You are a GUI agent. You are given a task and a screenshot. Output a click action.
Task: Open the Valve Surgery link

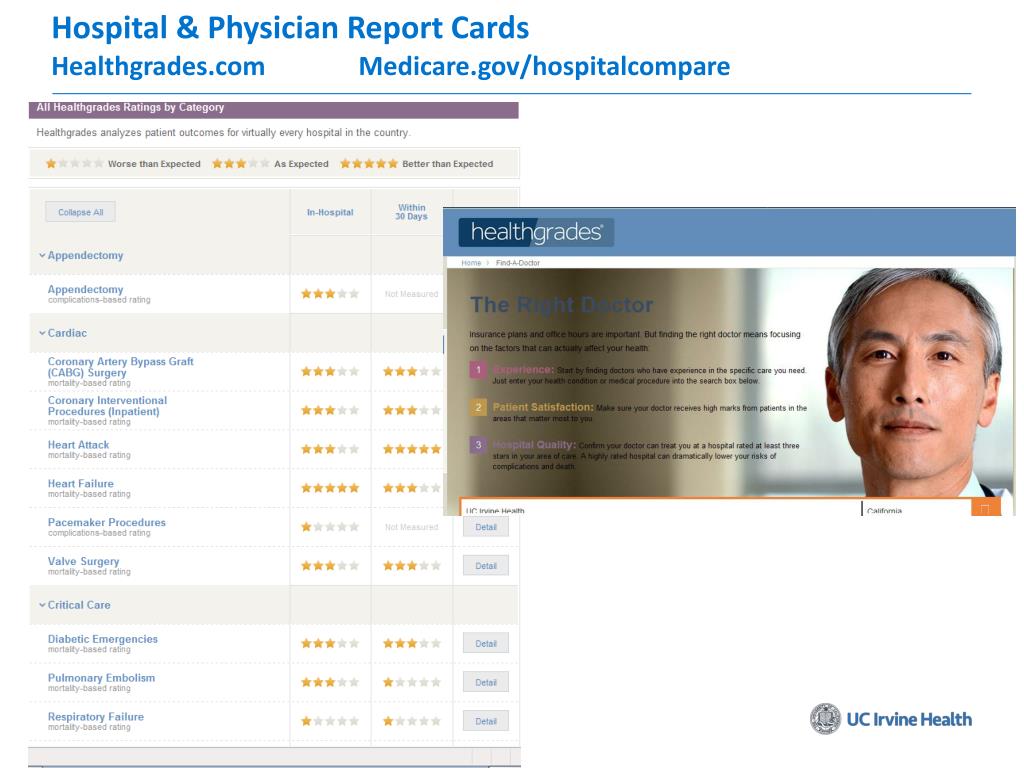click(84, 562)
